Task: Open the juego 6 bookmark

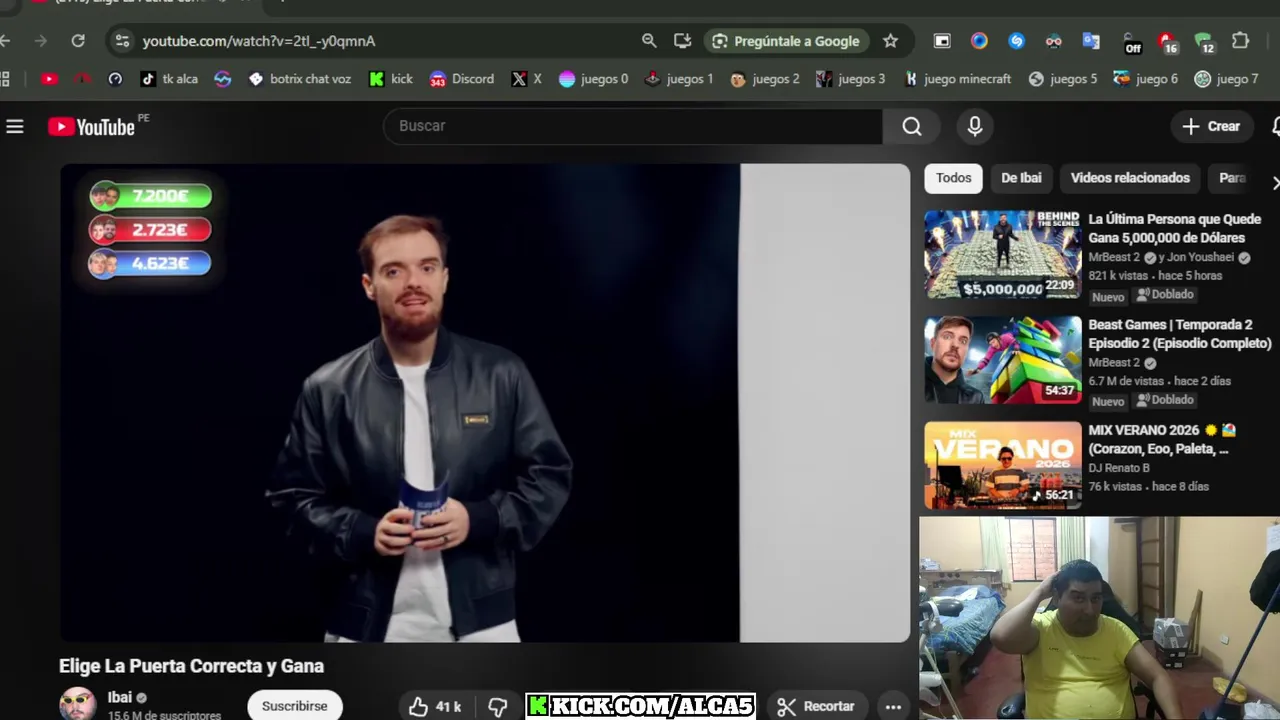Action: coord(1146,79)
